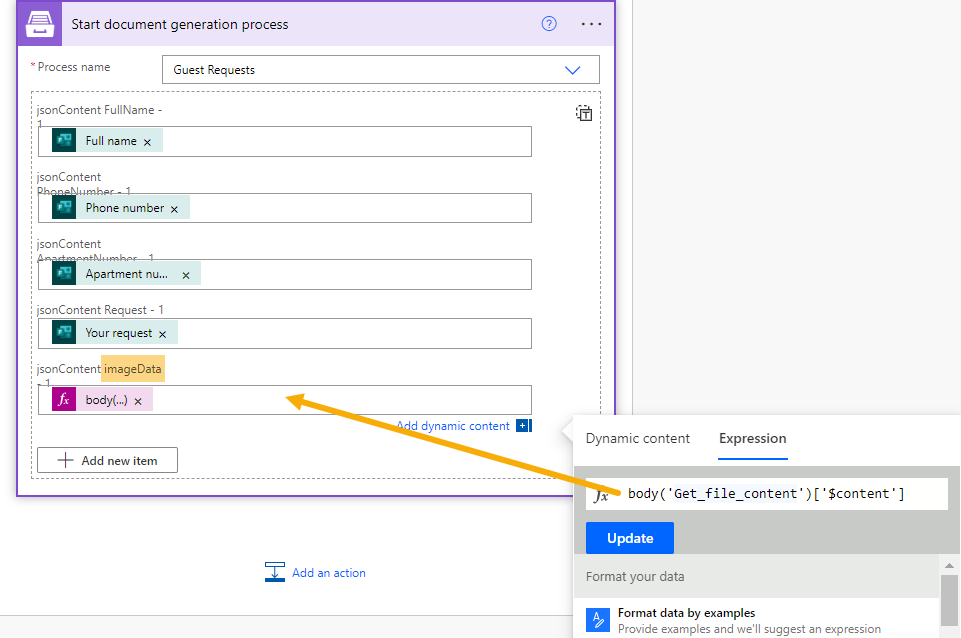Click the Format your data section header
This screenshot has width=961, height=638.
756,576
